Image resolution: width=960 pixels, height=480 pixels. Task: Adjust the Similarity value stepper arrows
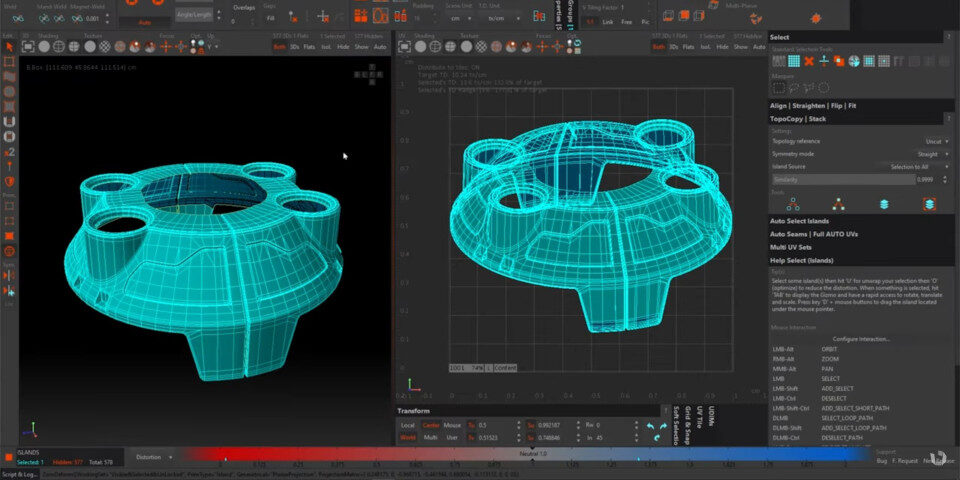click(x=947, y=179)
